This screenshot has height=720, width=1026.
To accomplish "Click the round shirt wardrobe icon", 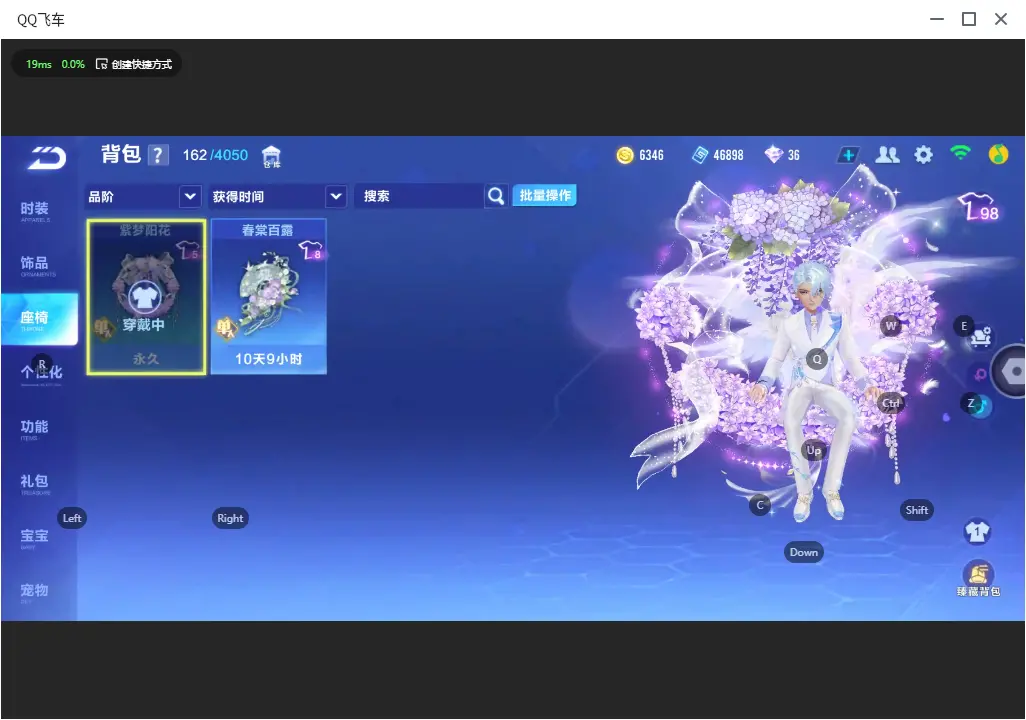I will point(977,531).
